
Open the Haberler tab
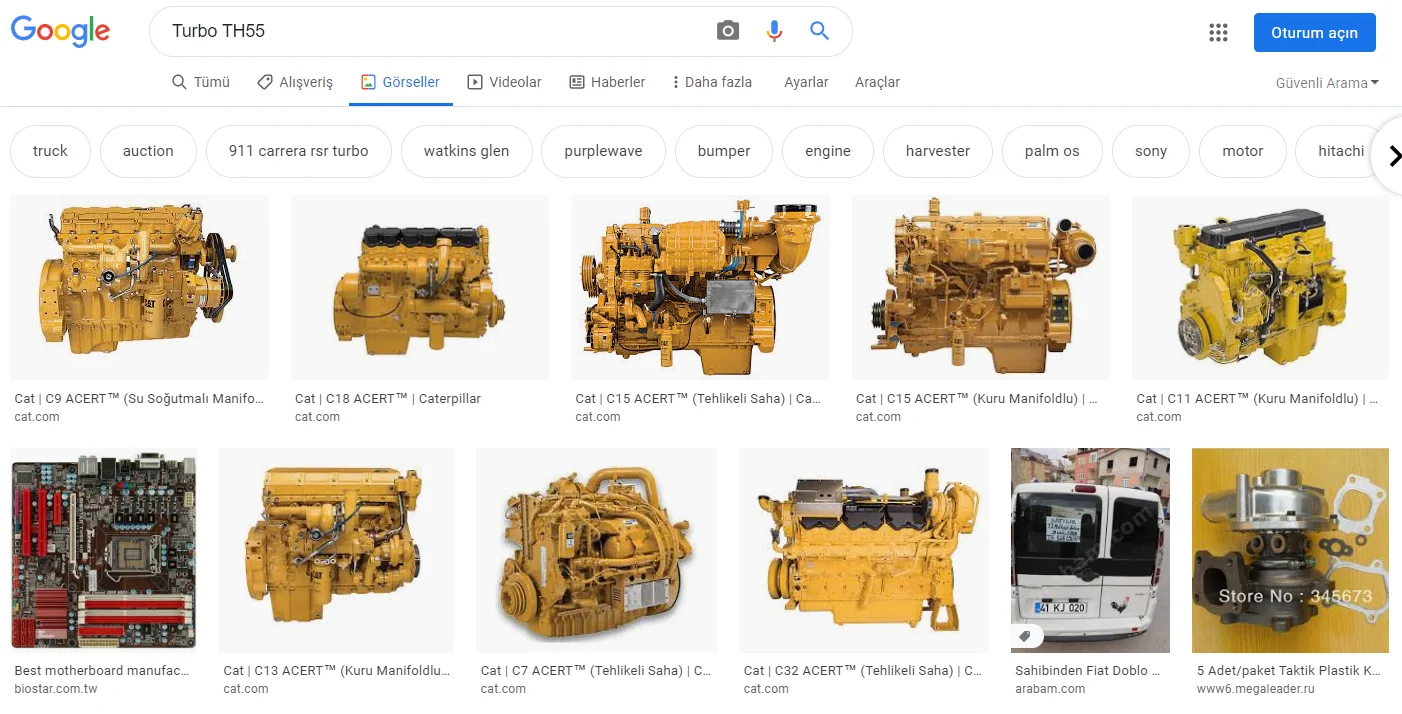[x=607, y=82]
